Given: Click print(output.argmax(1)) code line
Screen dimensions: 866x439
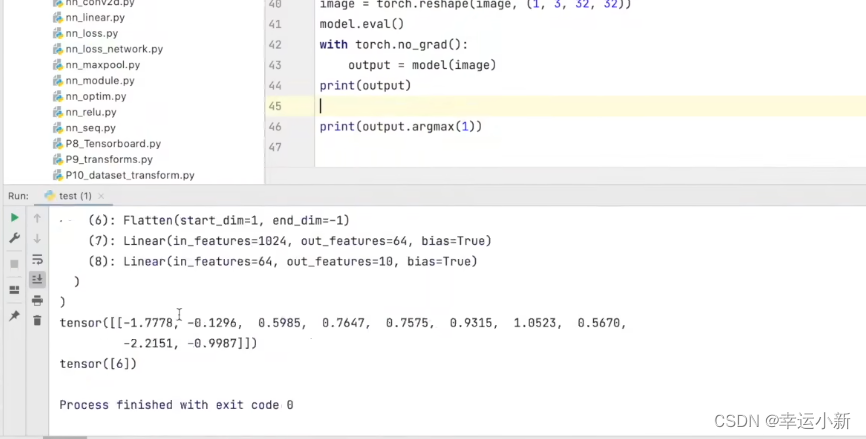Looking at the screenshot, I should [400, 126].
